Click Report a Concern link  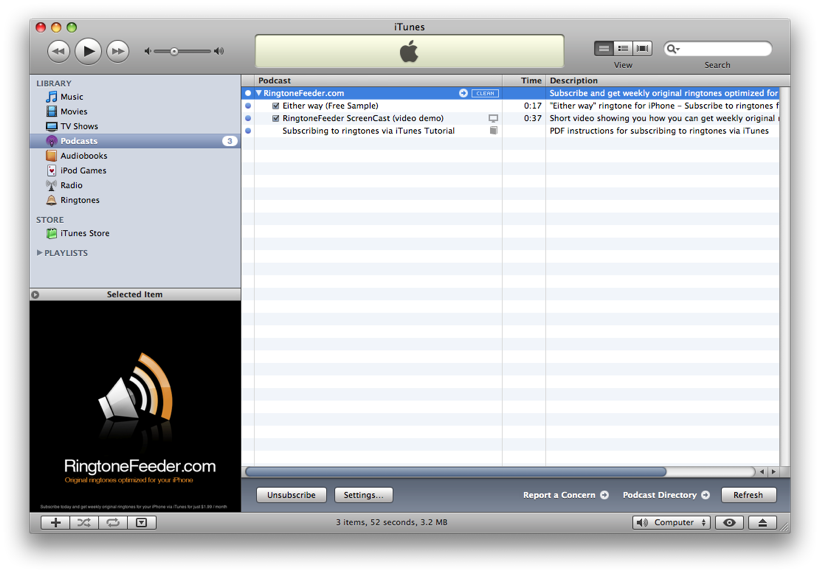point(565,495)
